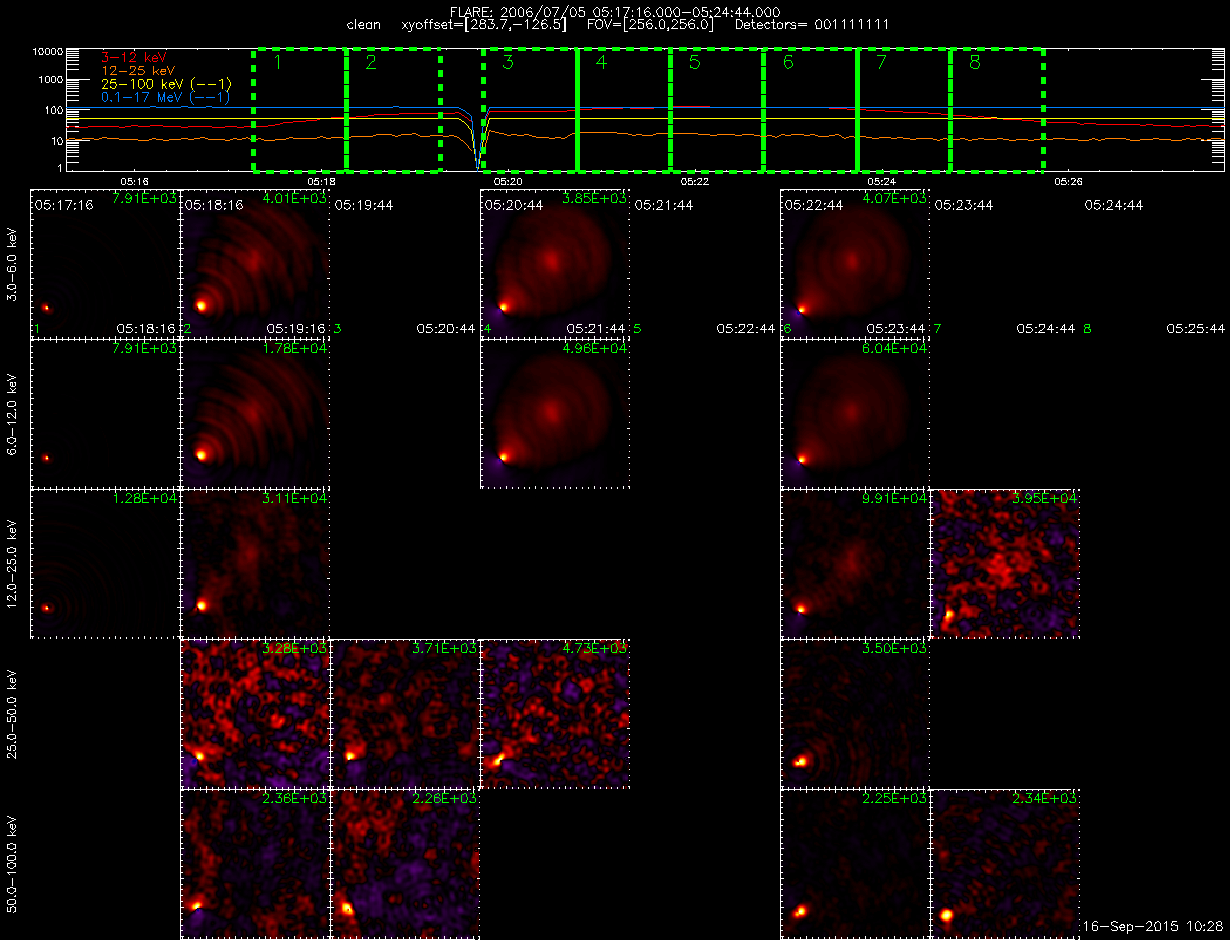Viewport: 1230px width, 940px height.
Task: Select the 25.0-50.0 keV image with peak 4.73E+03
Action: coord(555,714)
